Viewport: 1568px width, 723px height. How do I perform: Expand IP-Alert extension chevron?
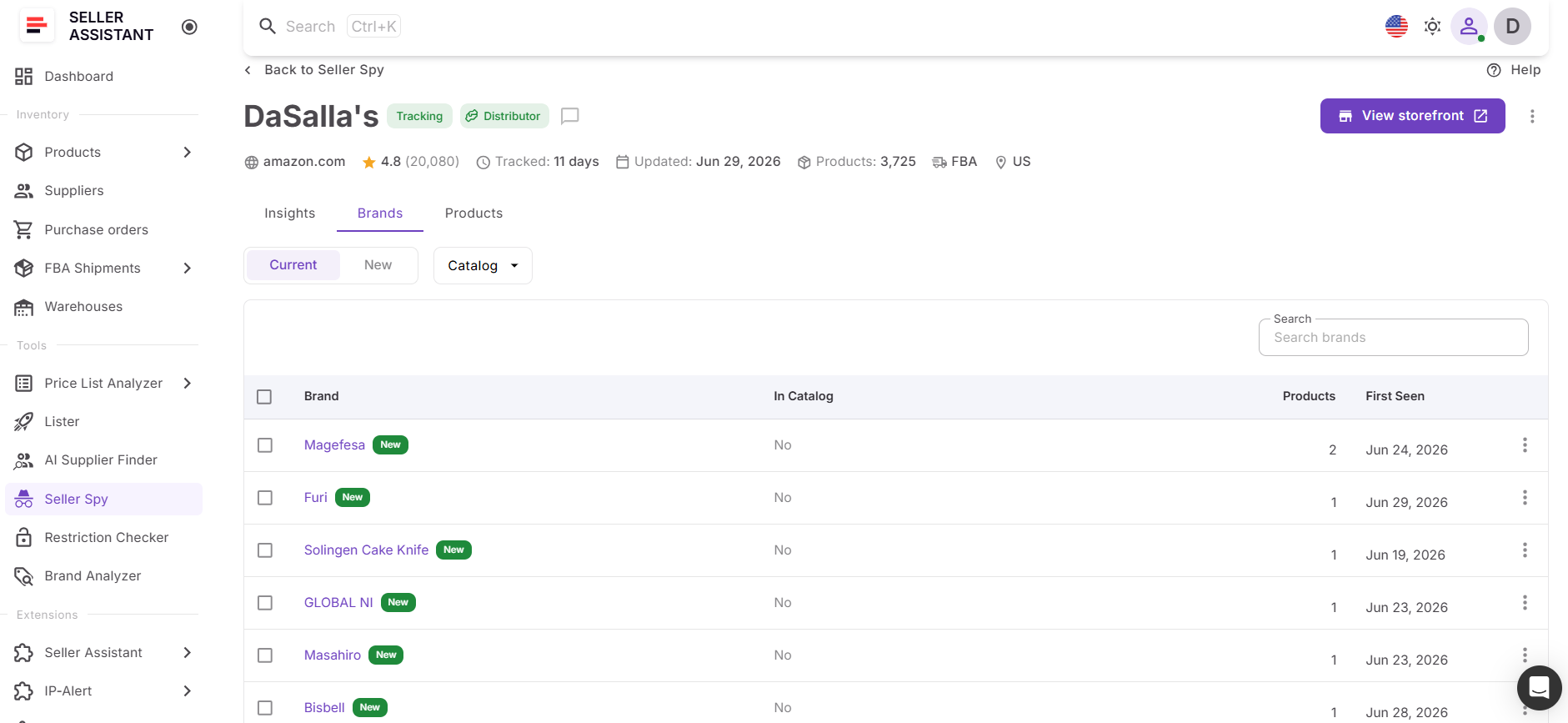pos(188,690)
